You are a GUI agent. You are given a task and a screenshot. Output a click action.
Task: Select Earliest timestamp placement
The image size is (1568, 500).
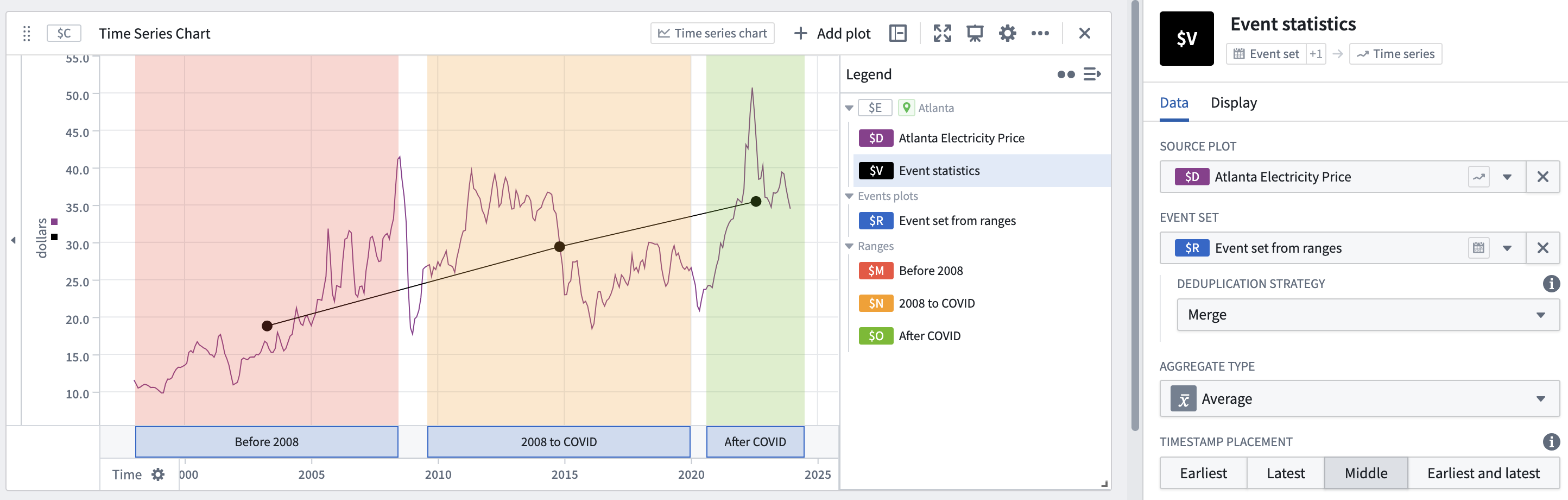[x=1203, y=473]
